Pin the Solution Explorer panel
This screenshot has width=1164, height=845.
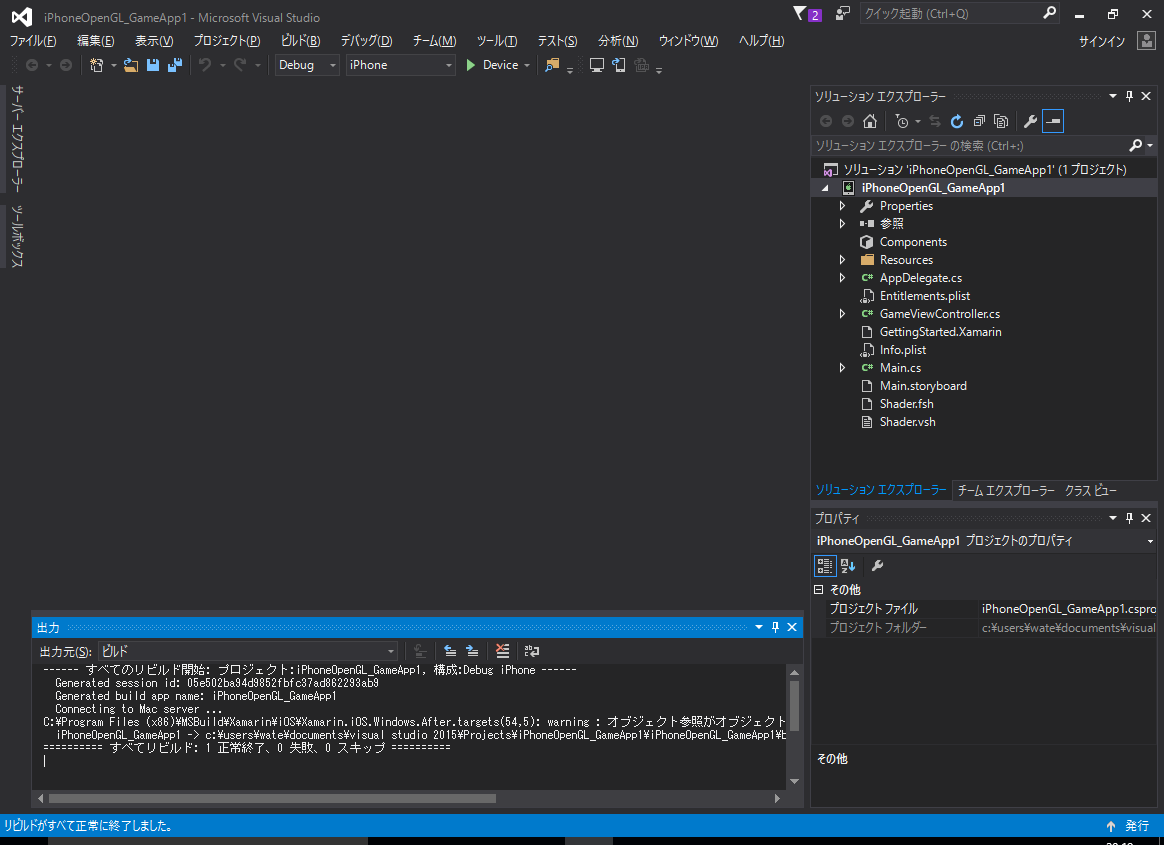tap(1129, 97)
